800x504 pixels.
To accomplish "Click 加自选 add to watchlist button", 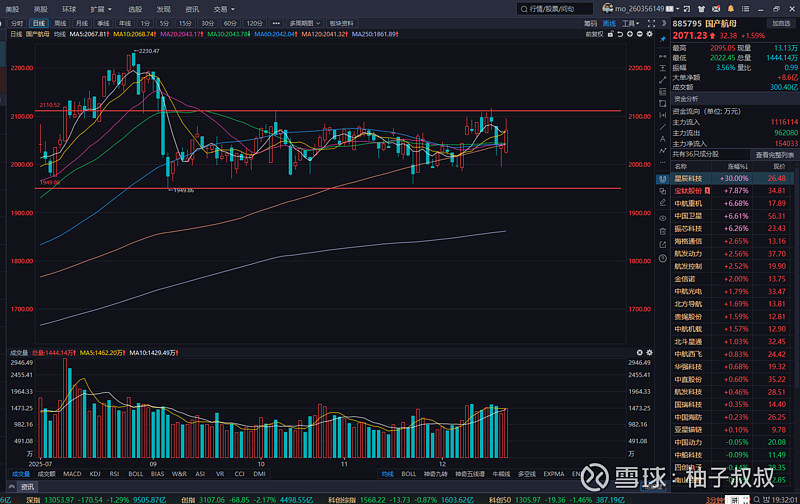I will (780, 21).
